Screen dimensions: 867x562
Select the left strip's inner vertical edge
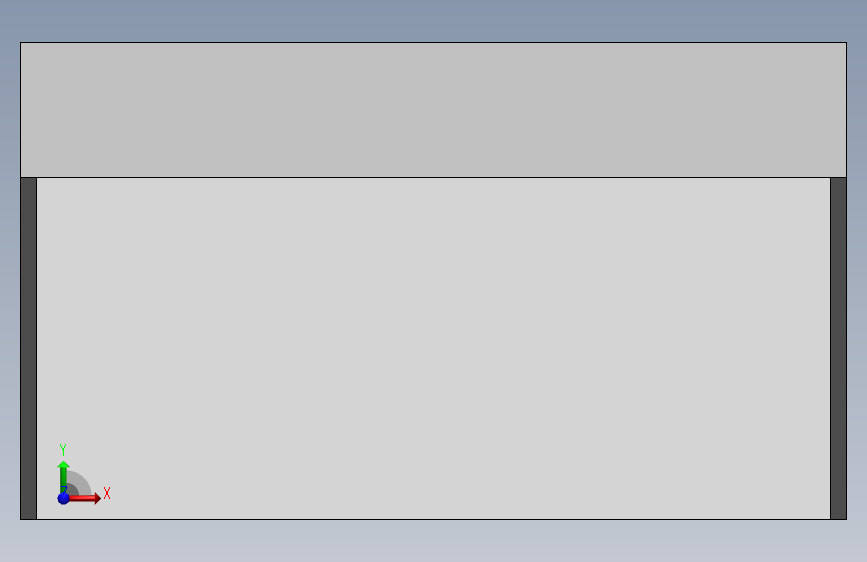[36, 348]
